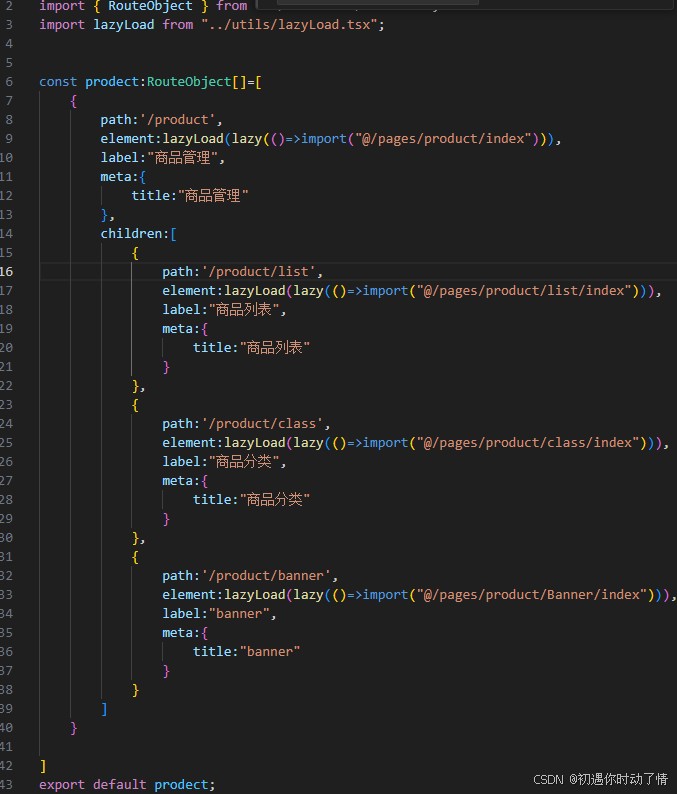Viewport: 677px width, 794px height.
Task: Click the label "商品列表" on line 18
Action: [244, 310]
